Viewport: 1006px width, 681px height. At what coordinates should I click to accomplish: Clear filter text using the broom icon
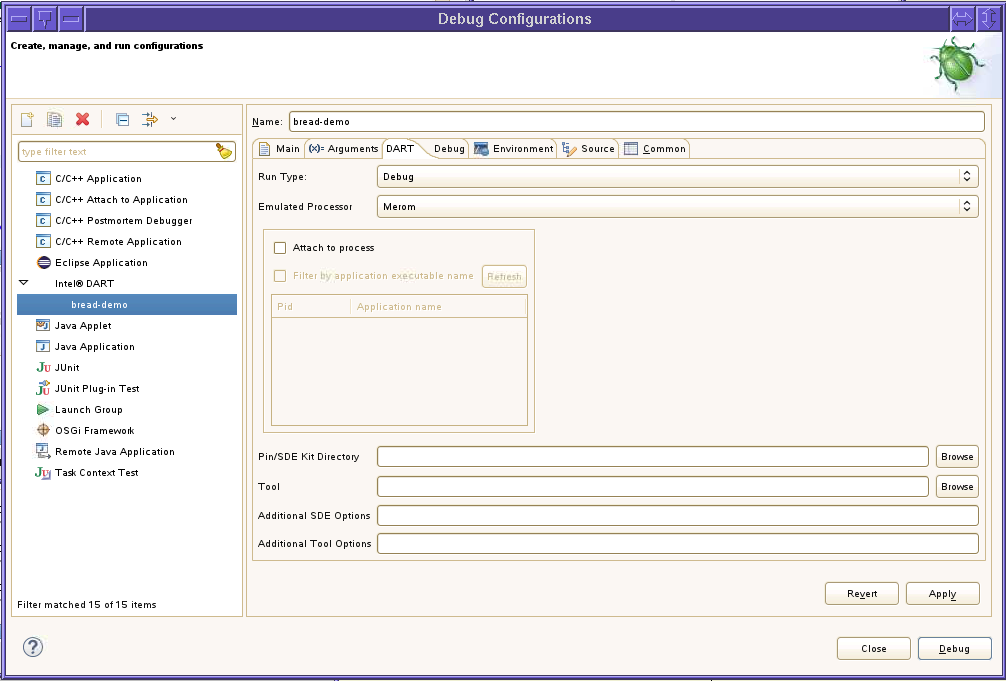coord(224,151)
